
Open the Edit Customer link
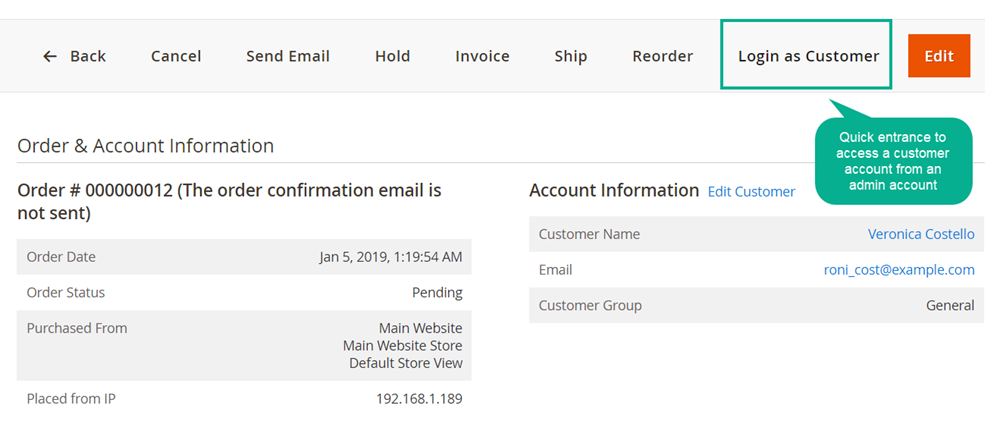[751, 192]
